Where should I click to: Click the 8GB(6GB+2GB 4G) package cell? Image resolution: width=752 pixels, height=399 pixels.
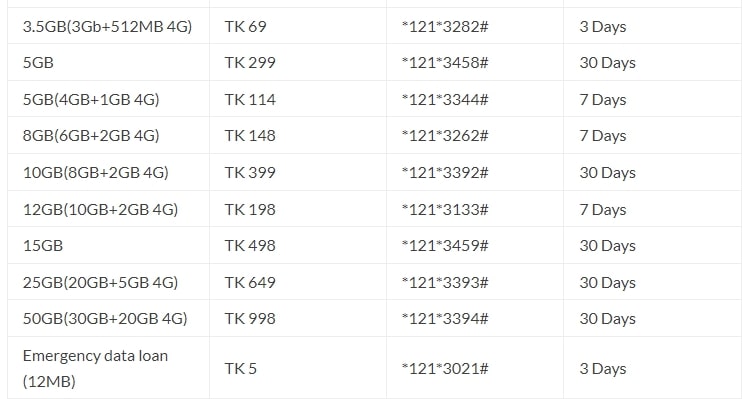click(91, 136)
